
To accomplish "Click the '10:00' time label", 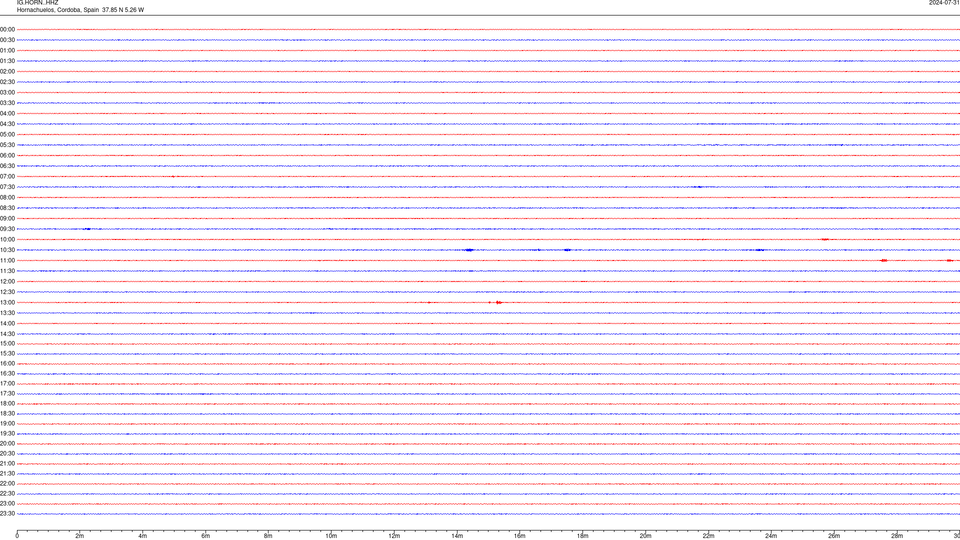I will pos(7,239).
